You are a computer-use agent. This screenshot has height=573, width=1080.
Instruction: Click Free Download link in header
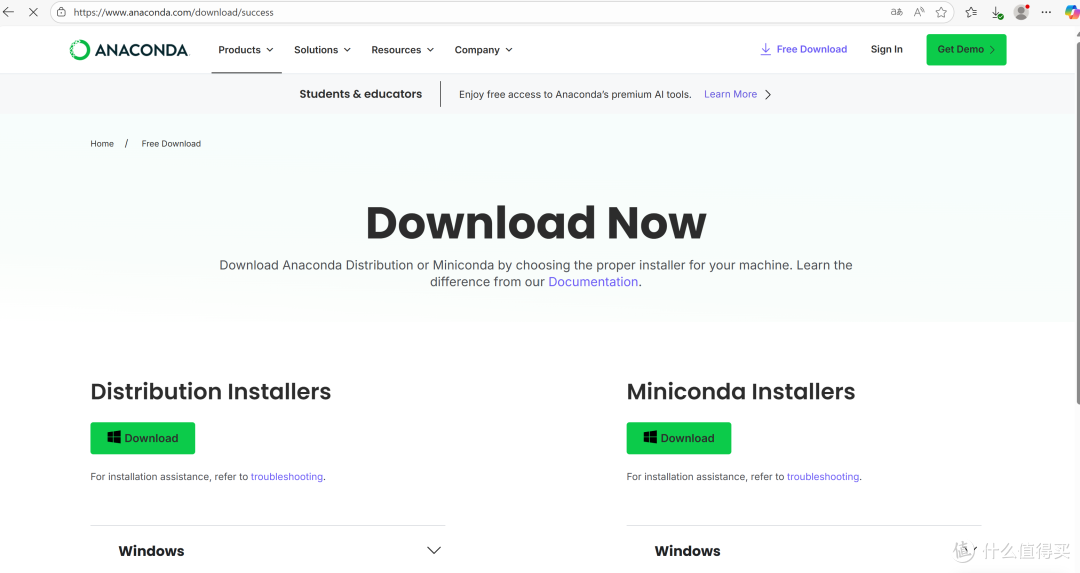coord(803,50)
